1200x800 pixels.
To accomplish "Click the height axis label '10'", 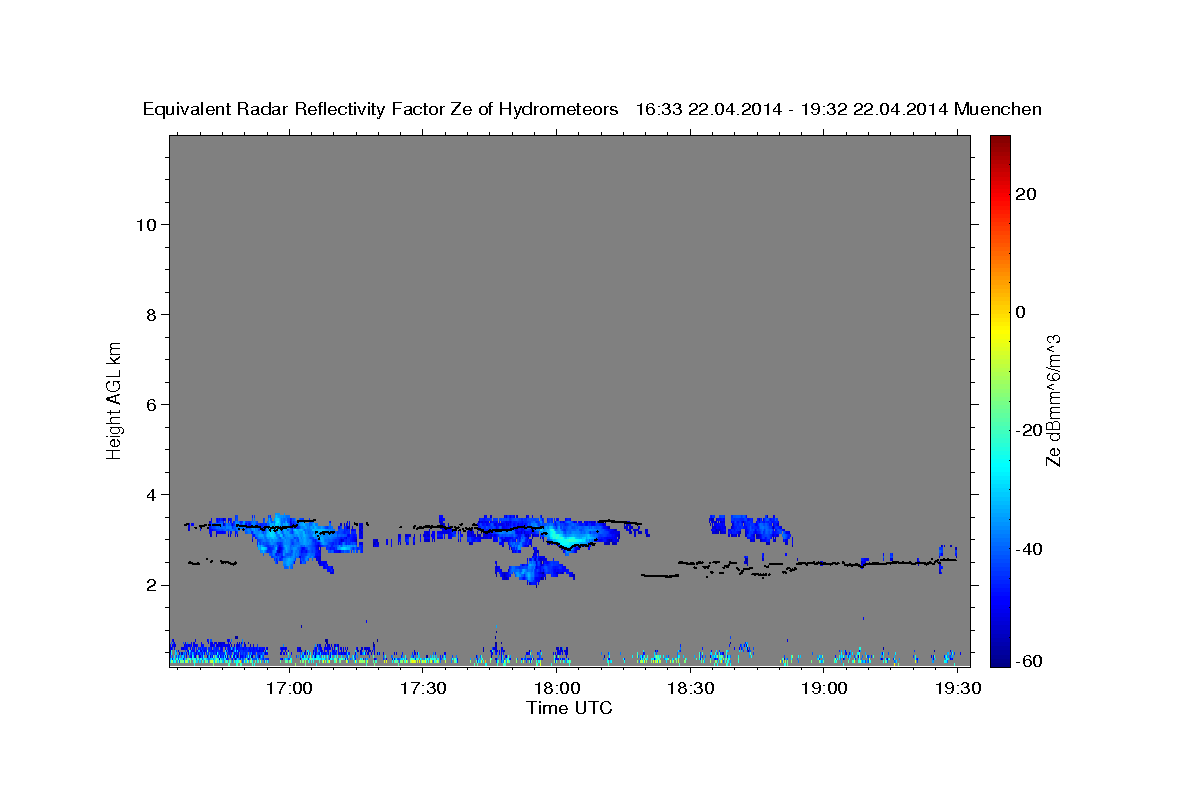I will (x=145, y=225).
